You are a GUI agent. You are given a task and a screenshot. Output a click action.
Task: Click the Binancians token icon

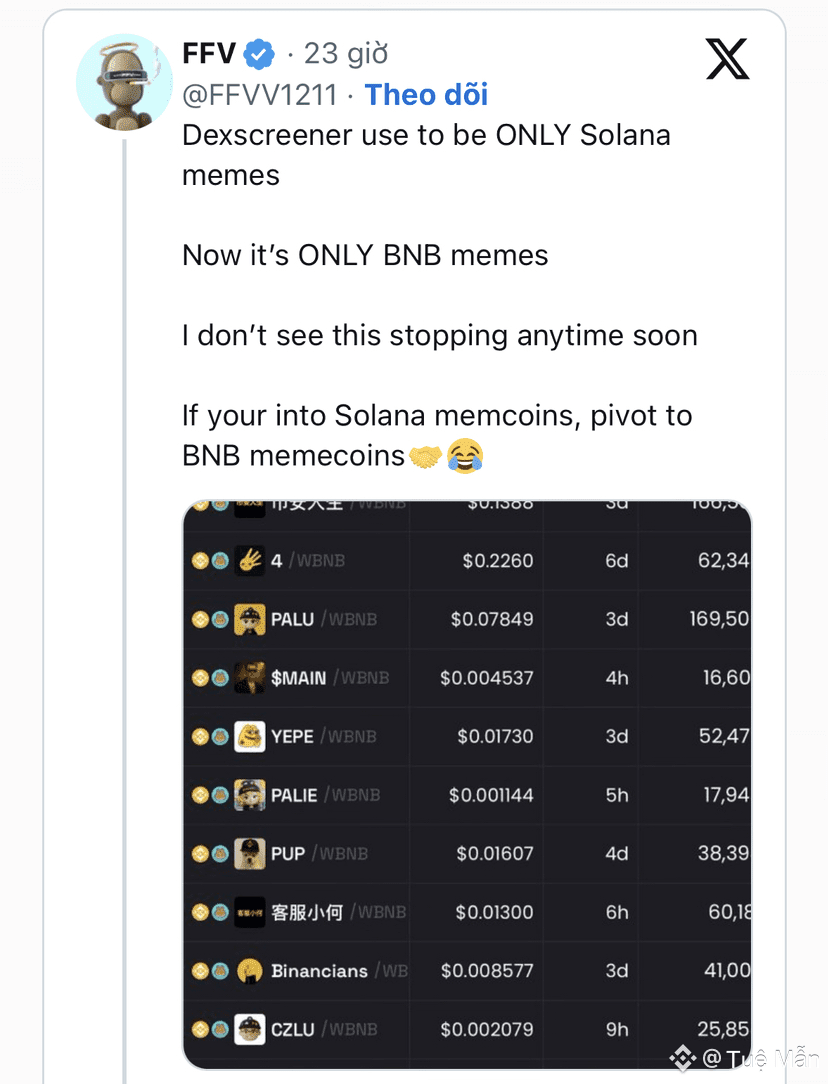coord(249,970)
